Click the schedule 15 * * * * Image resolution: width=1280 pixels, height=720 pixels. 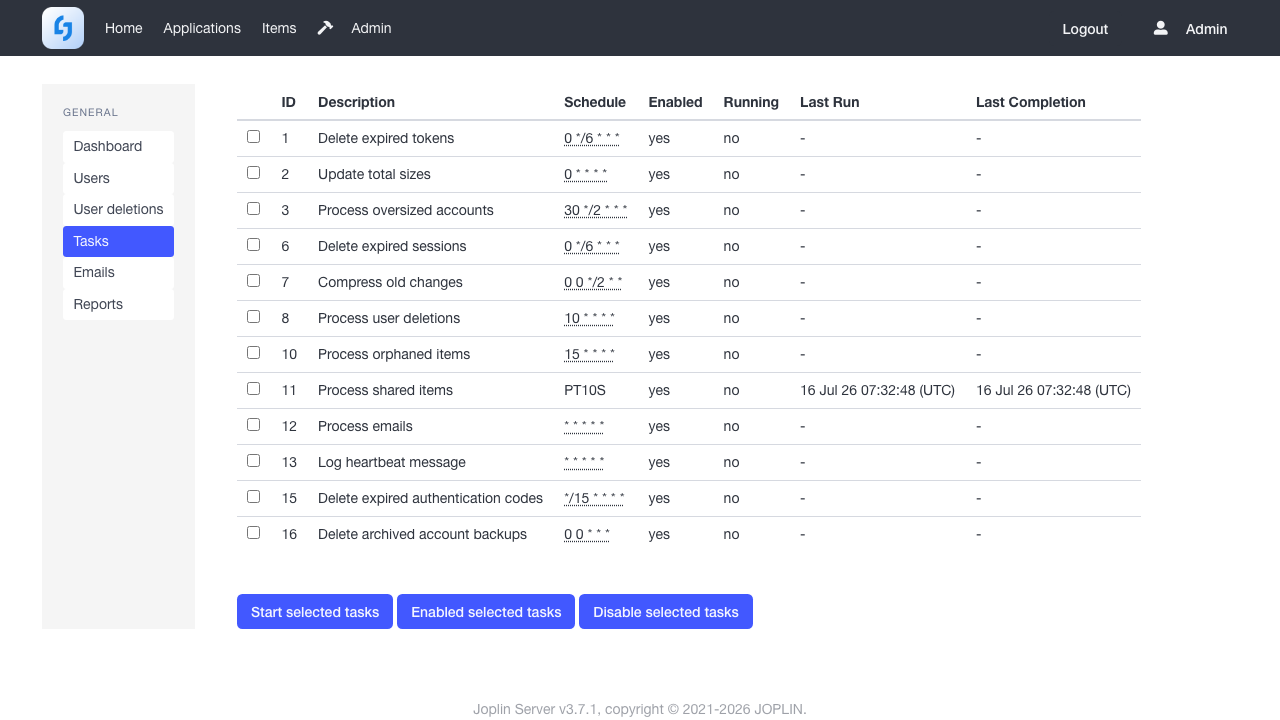(x=590, y=354)
